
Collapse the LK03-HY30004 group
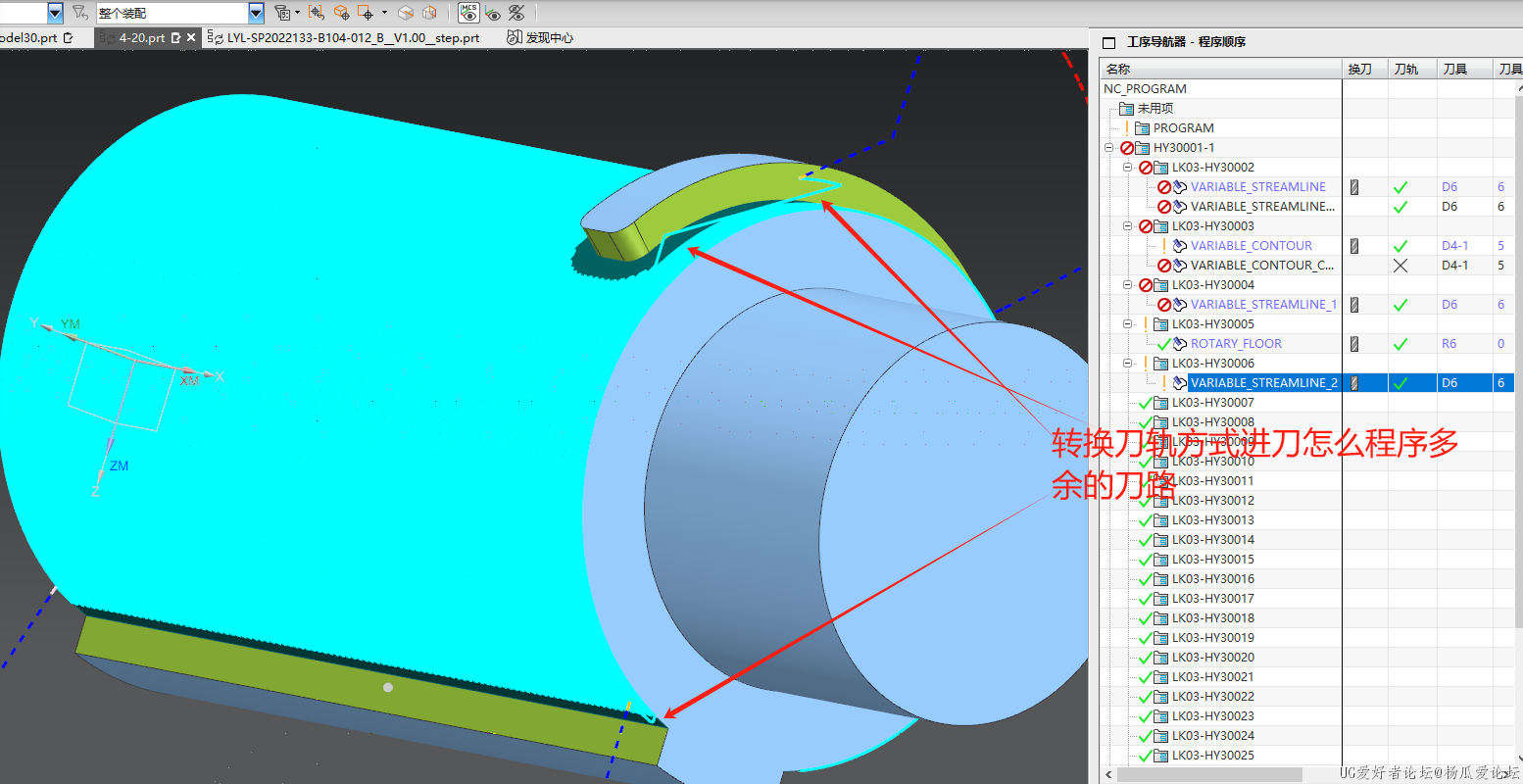click(1128, 285)
